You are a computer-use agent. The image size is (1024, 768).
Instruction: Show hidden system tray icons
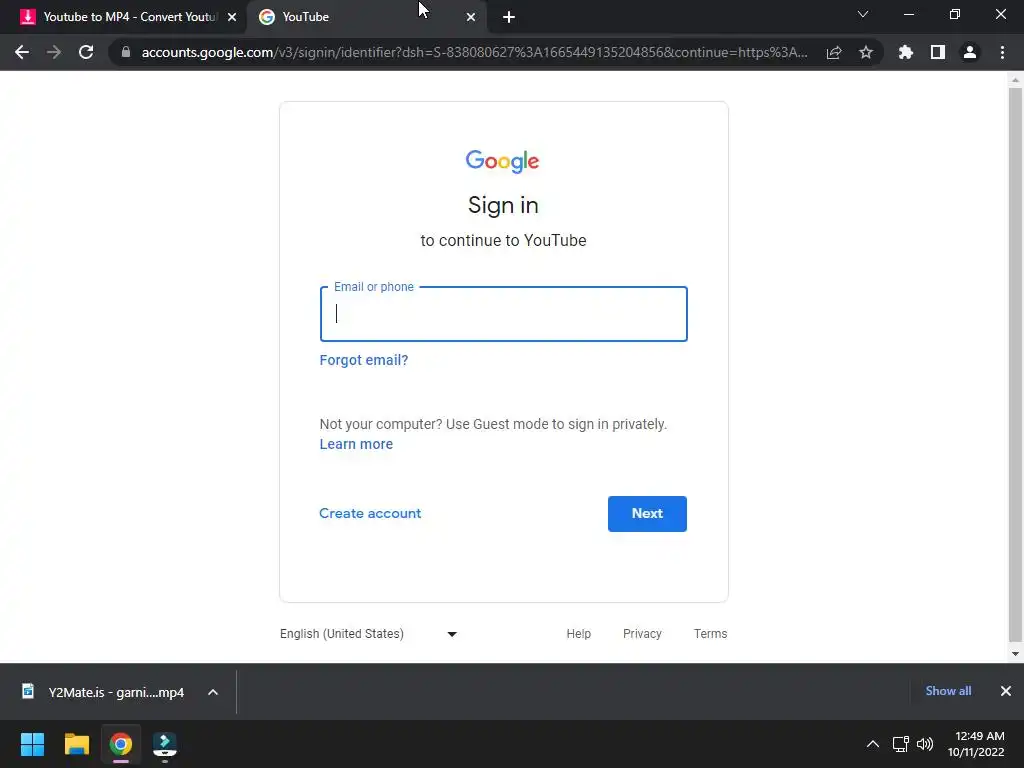872,744
